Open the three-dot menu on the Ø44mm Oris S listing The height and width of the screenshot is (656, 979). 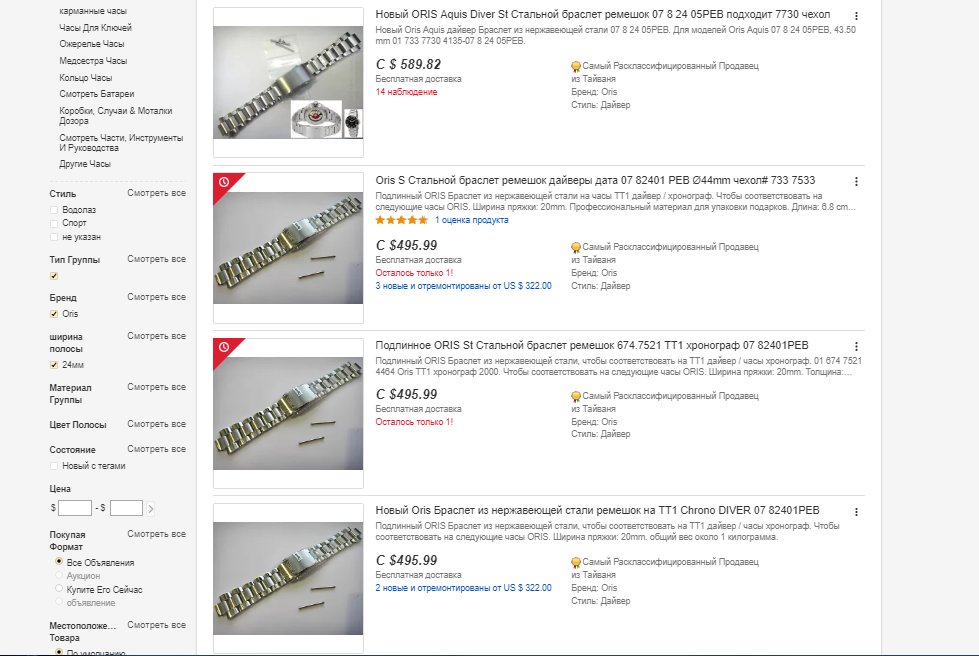point(856,181)
